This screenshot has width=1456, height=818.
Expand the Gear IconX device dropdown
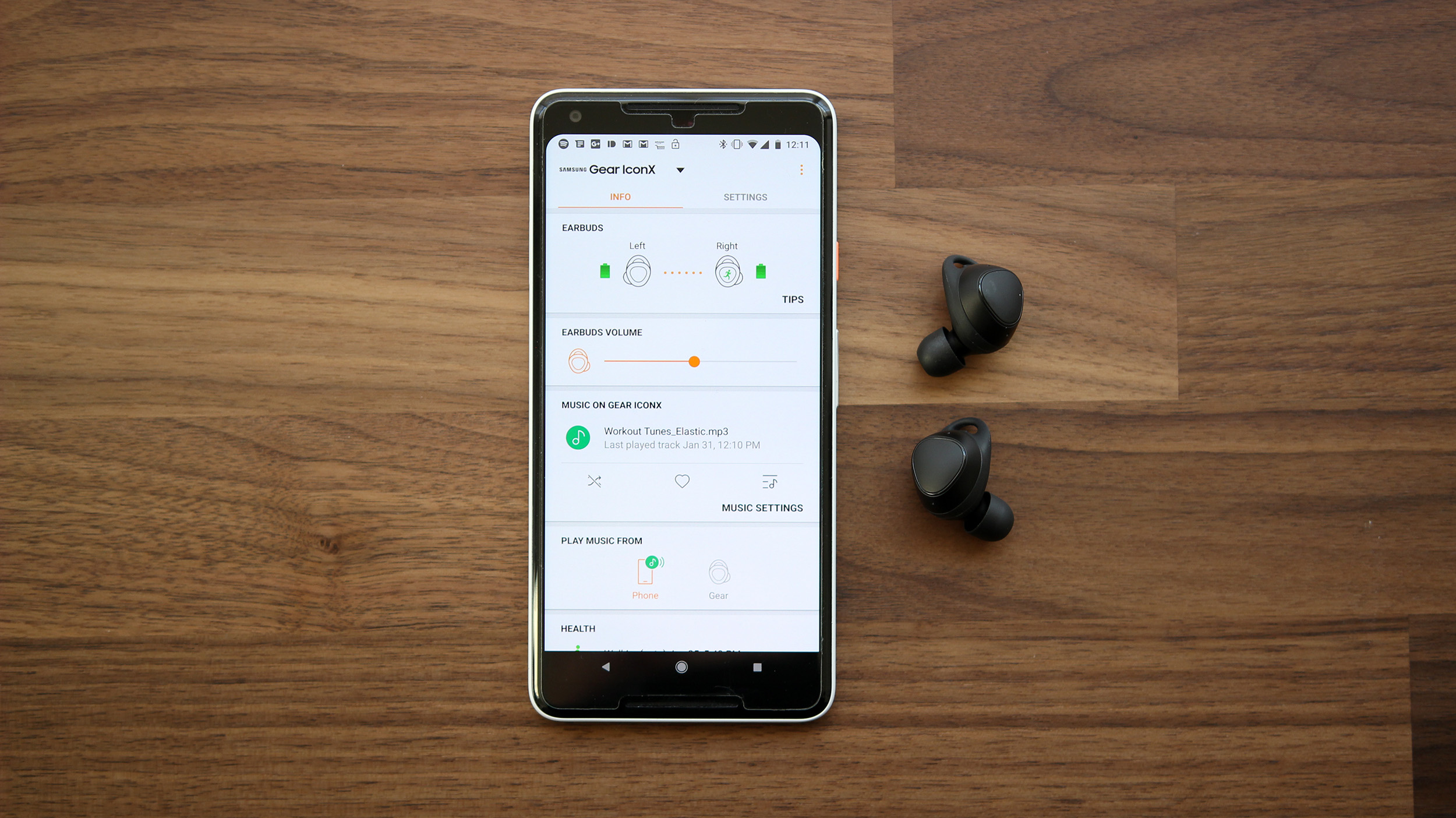(681, 170)
